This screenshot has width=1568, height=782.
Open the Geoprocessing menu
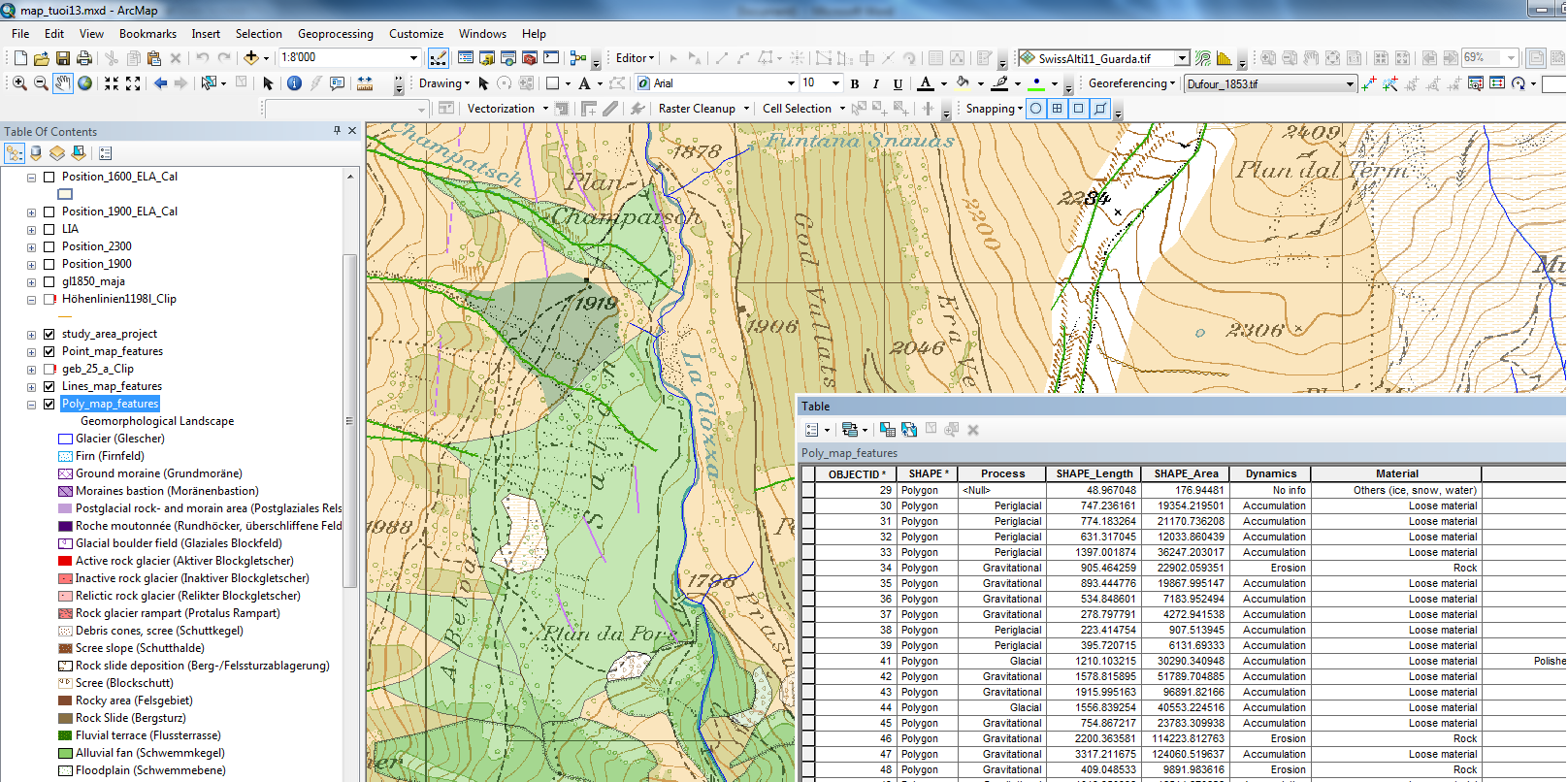coord(335,34)
